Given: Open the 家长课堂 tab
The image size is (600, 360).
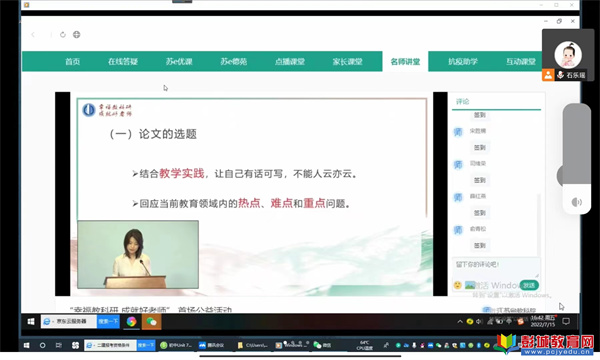Looking at the screenshot, I should (x=347, y=62).
